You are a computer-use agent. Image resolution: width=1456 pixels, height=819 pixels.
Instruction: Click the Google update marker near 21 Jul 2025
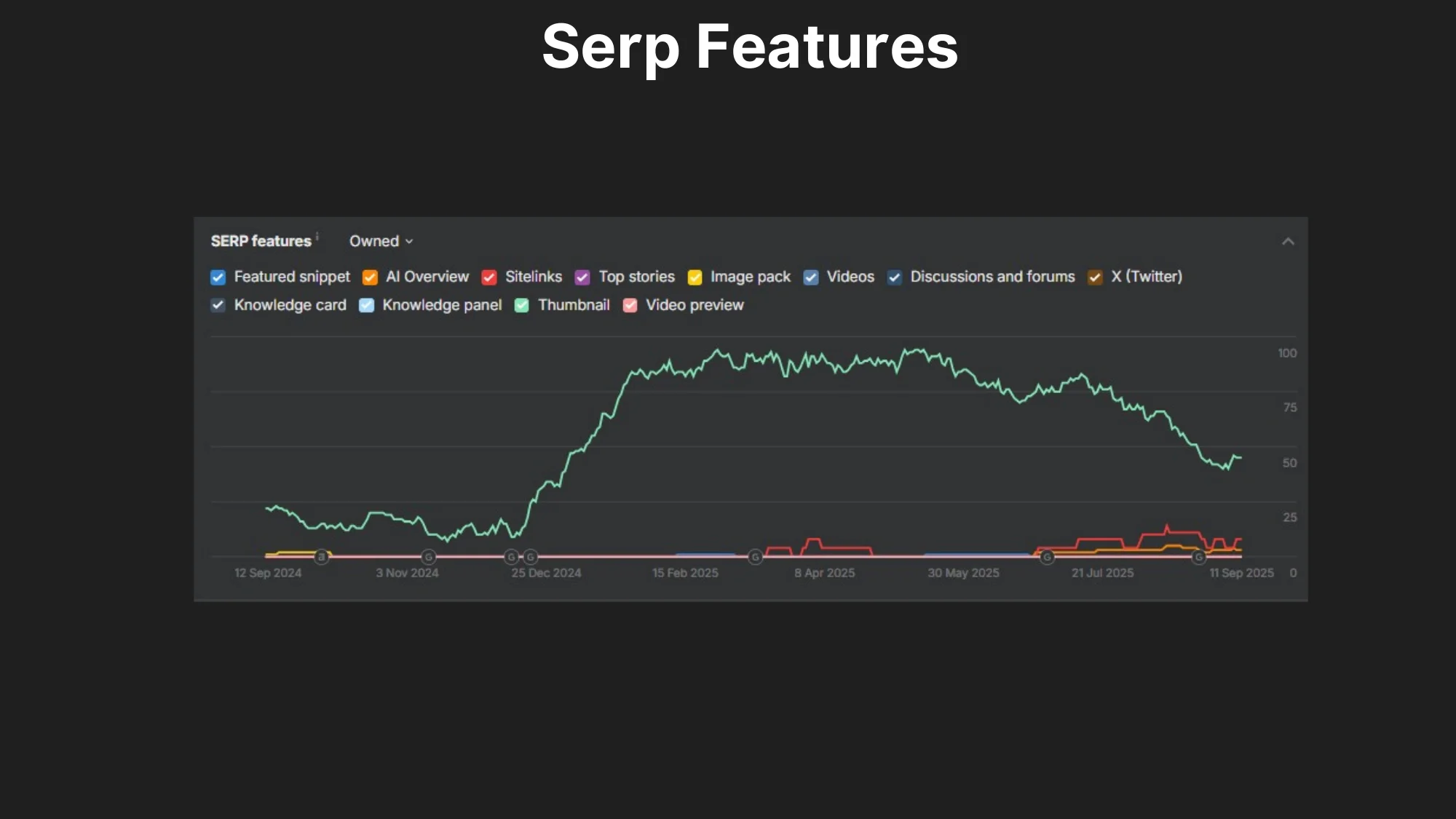coord(1047,557)
